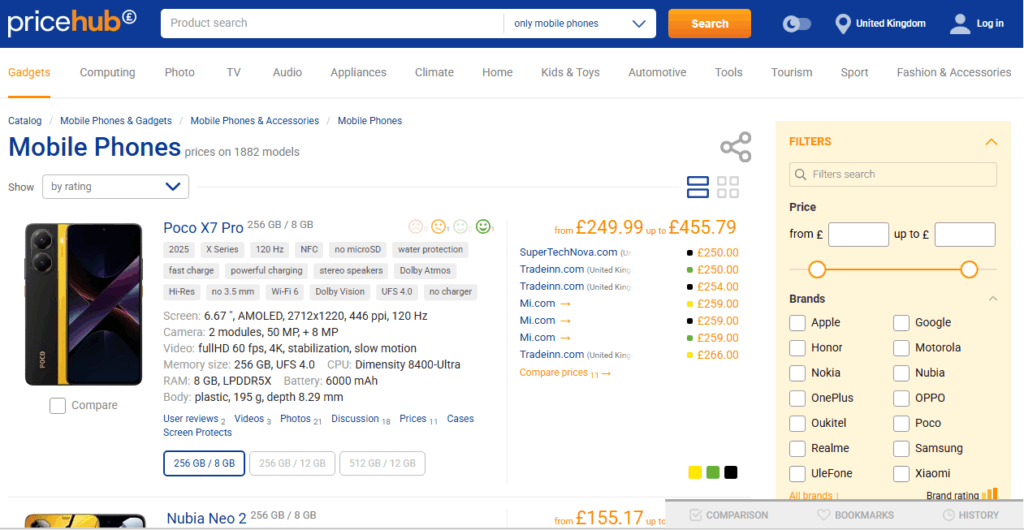Click the dark green happy face rating

483,226
